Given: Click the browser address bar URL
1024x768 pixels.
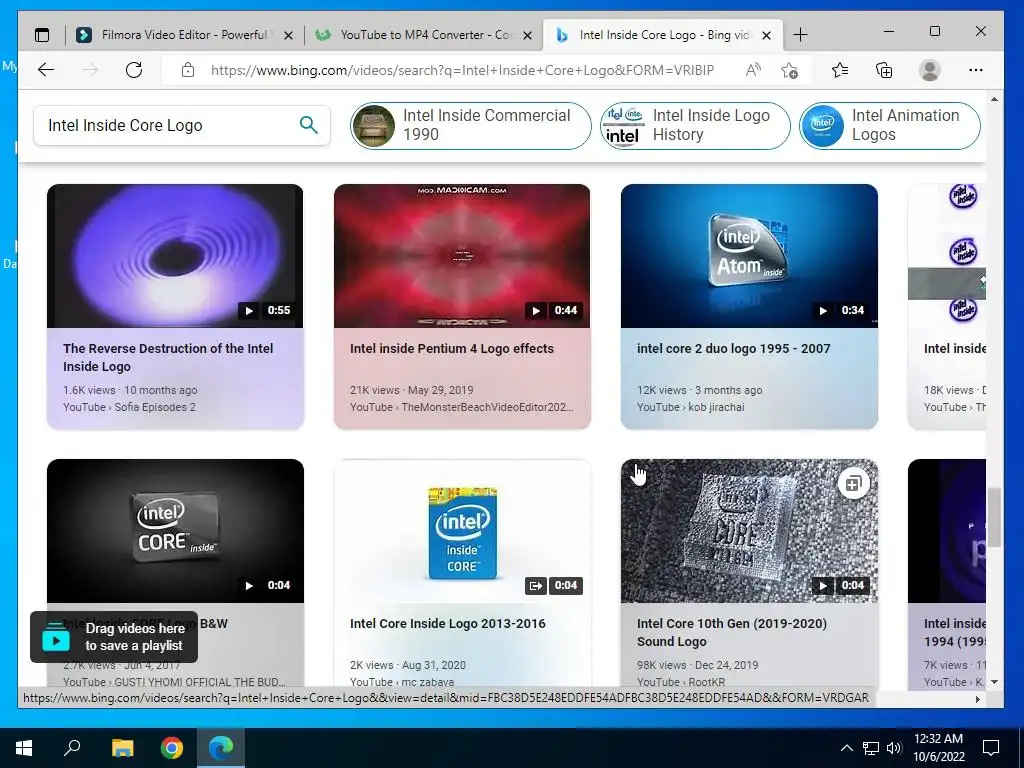Looking at the screenshot, I should pos(462,70).
